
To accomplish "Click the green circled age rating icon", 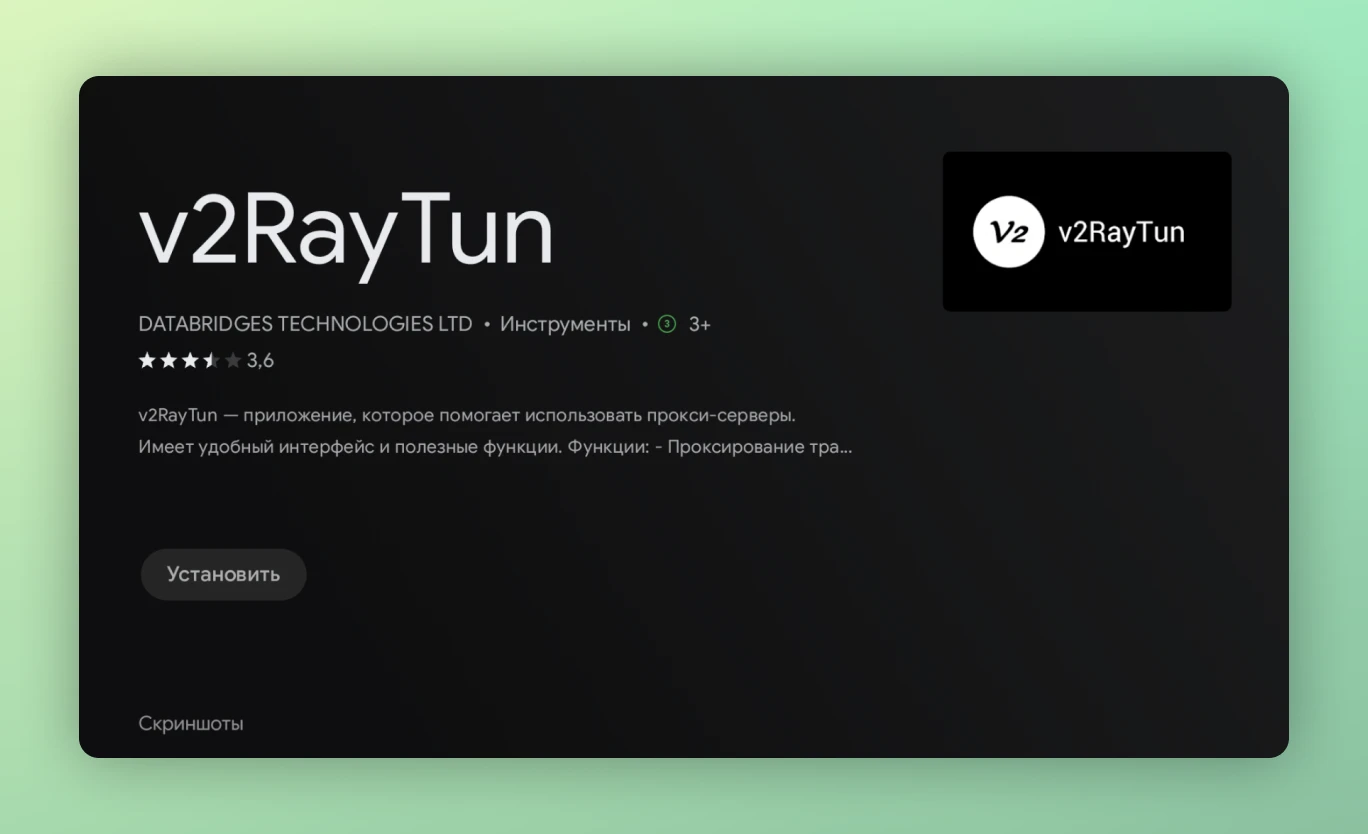I will (x=667, y=324).
